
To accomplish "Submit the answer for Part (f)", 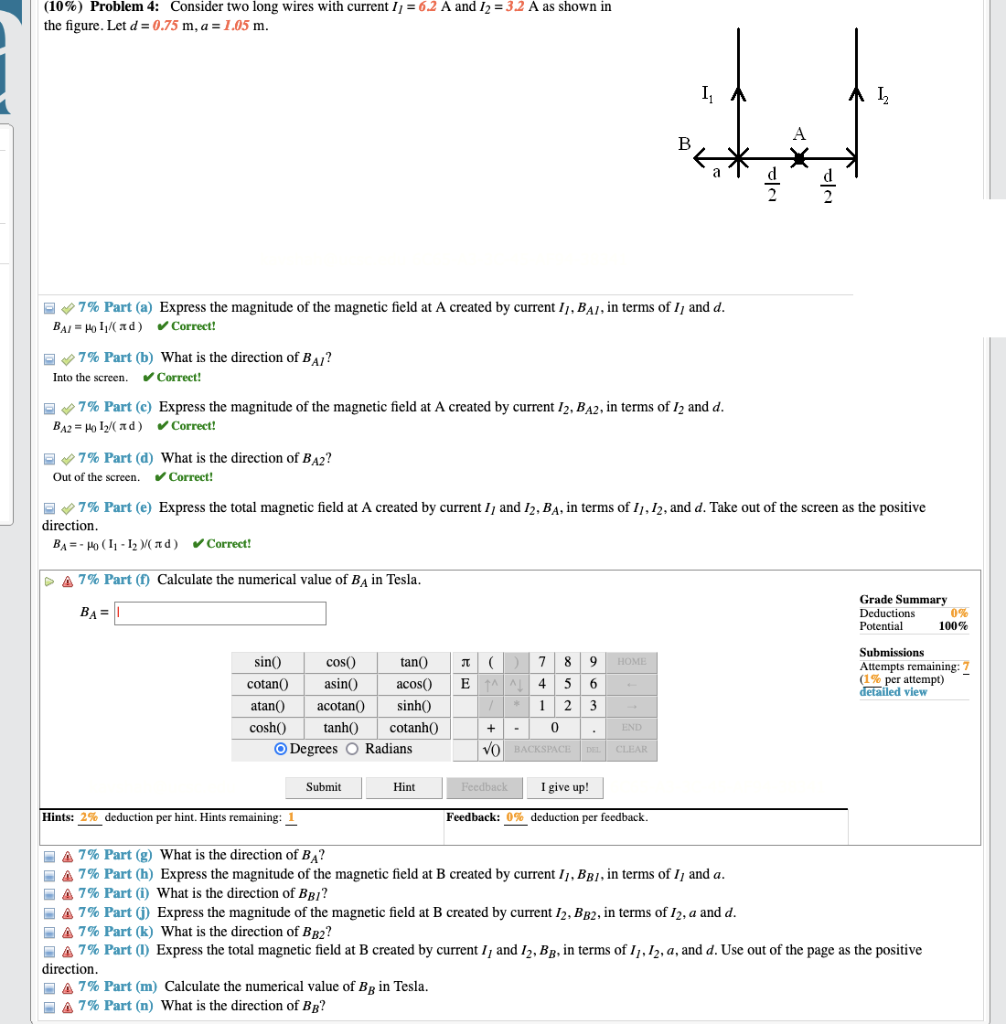I will (322, 787).
